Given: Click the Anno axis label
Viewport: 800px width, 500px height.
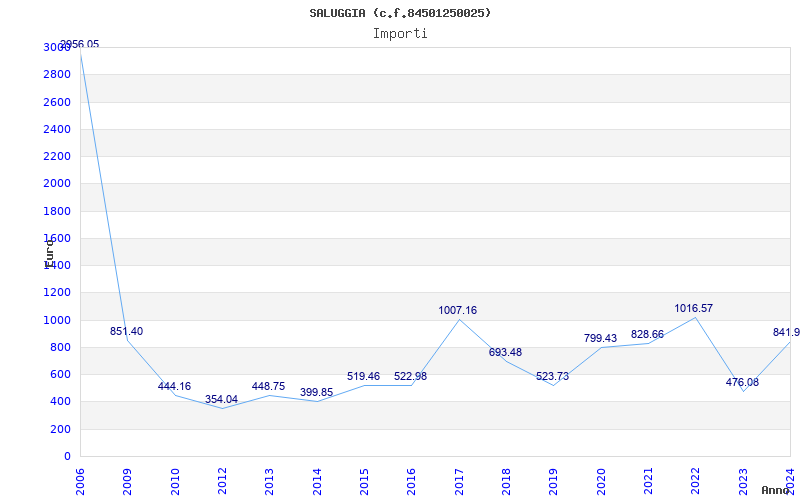Looking at the screenshot, I should (775, 490).
